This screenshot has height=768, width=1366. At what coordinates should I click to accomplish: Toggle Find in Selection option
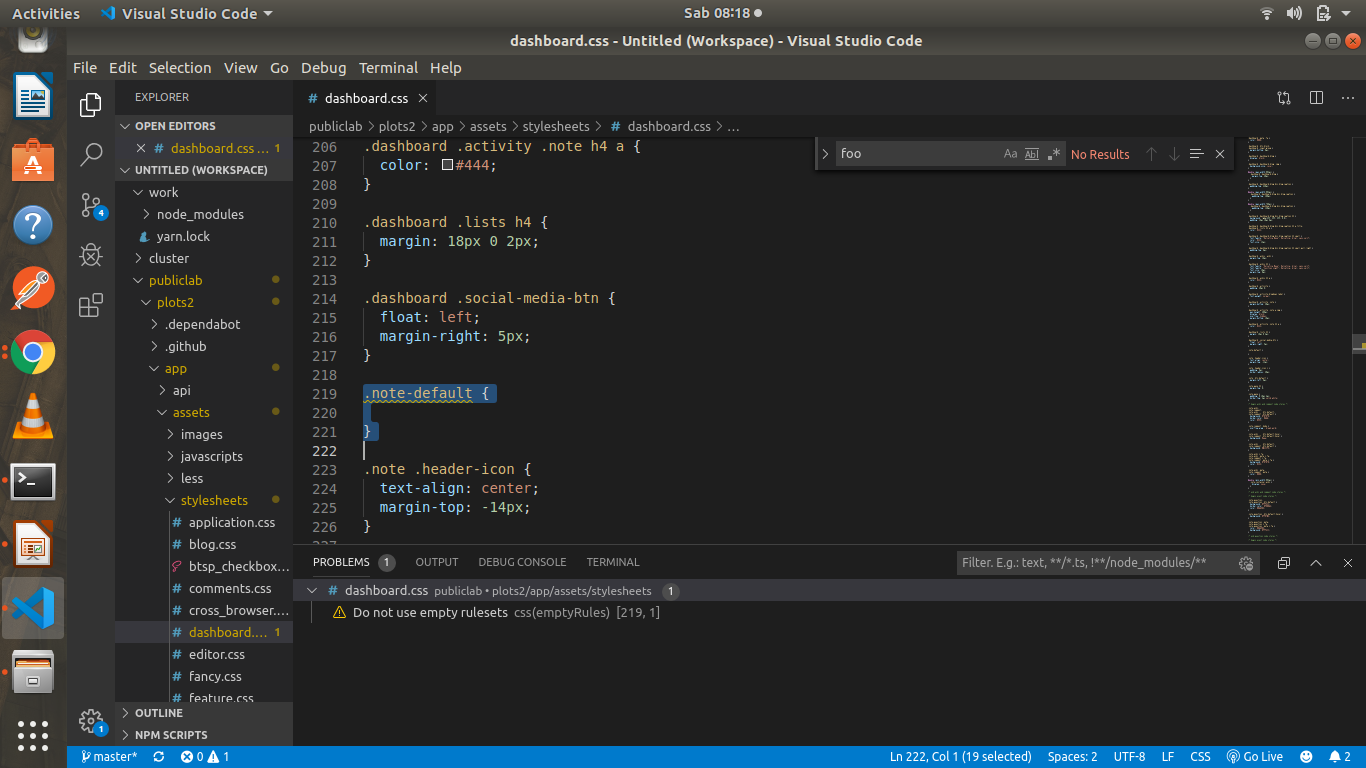(1197, 154)
